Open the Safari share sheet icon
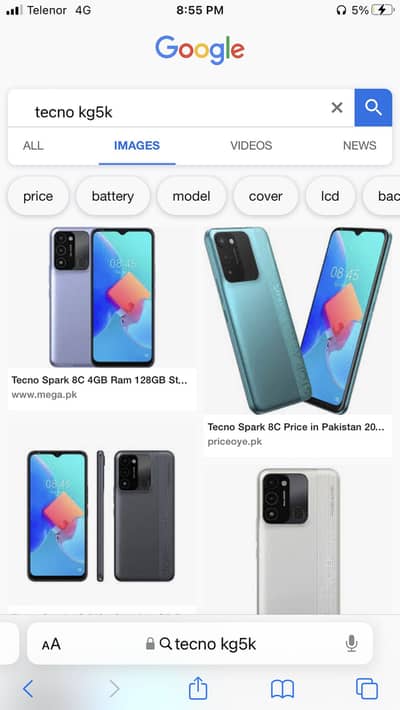 tap(198, 688)
